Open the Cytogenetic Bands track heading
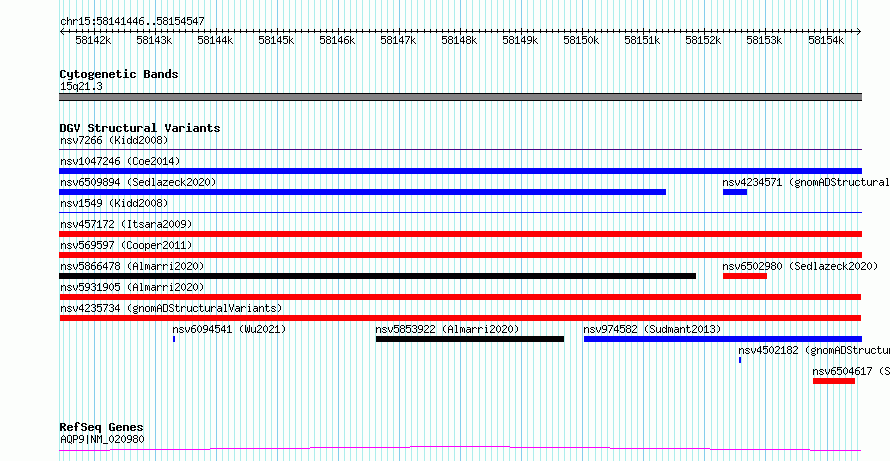The image size is (890, 461). pos(119,74)
